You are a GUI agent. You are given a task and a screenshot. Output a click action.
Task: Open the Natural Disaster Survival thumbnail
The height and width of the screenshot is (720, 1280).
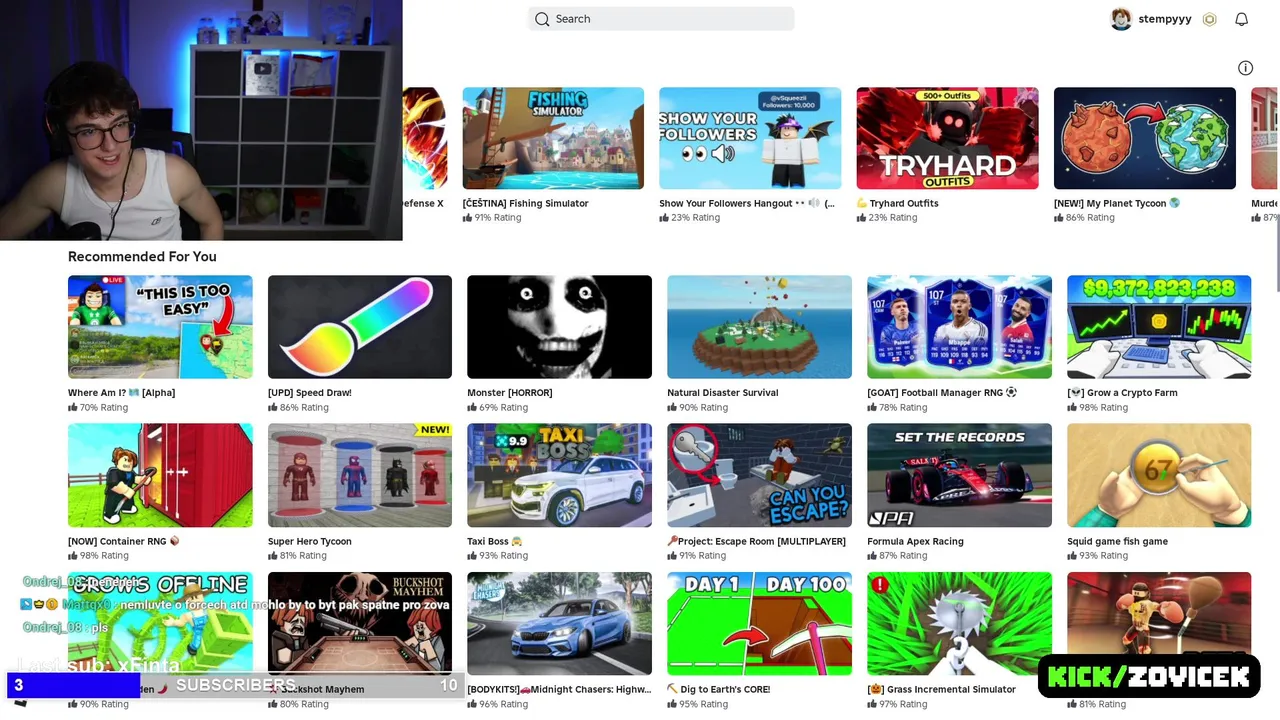click(759, 327)
